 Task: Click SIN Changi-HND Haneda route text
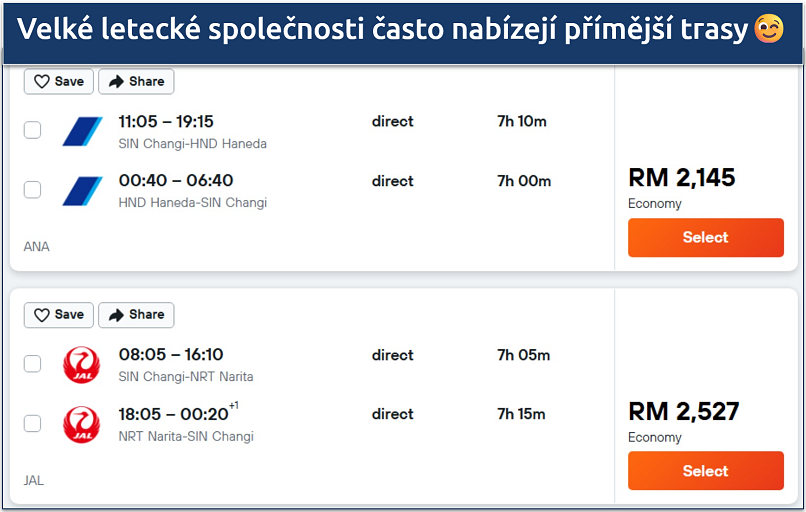(x=192, y=144)
